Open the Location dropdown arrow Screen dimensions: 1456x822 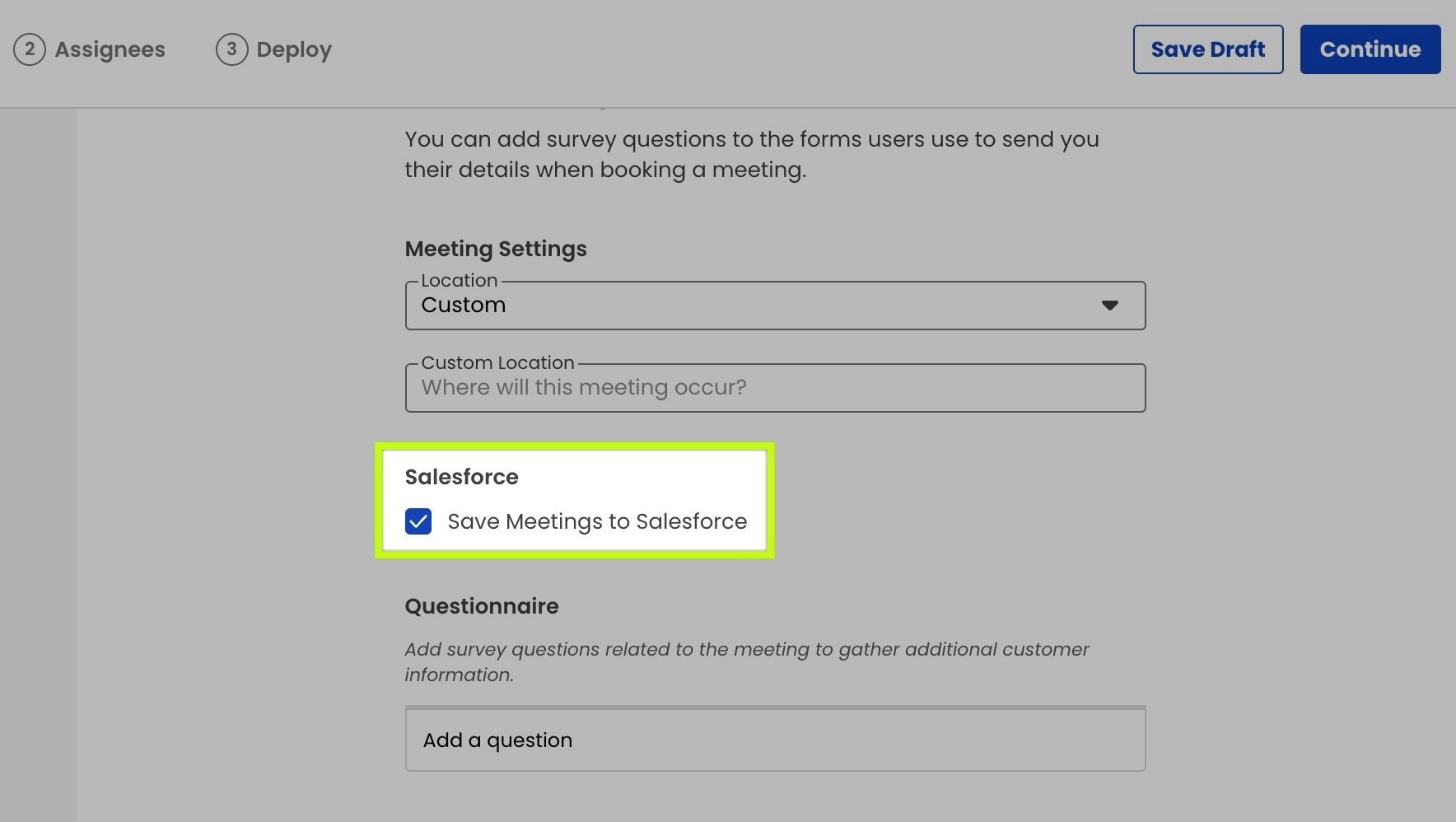[x=1110, y=306]
